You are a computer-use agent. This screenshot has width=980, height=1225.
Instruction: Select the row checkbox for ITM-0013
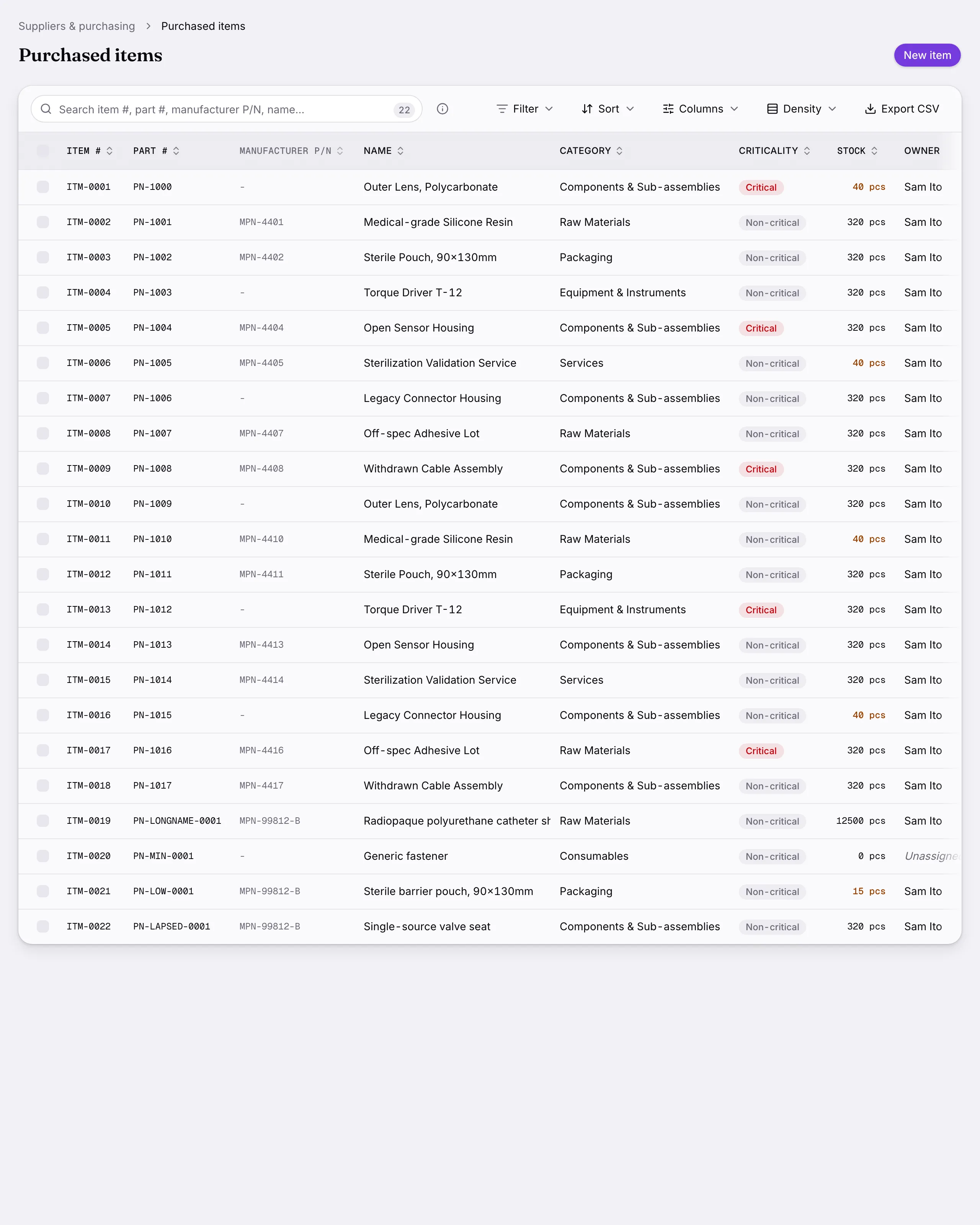click(x=42, y=610)
